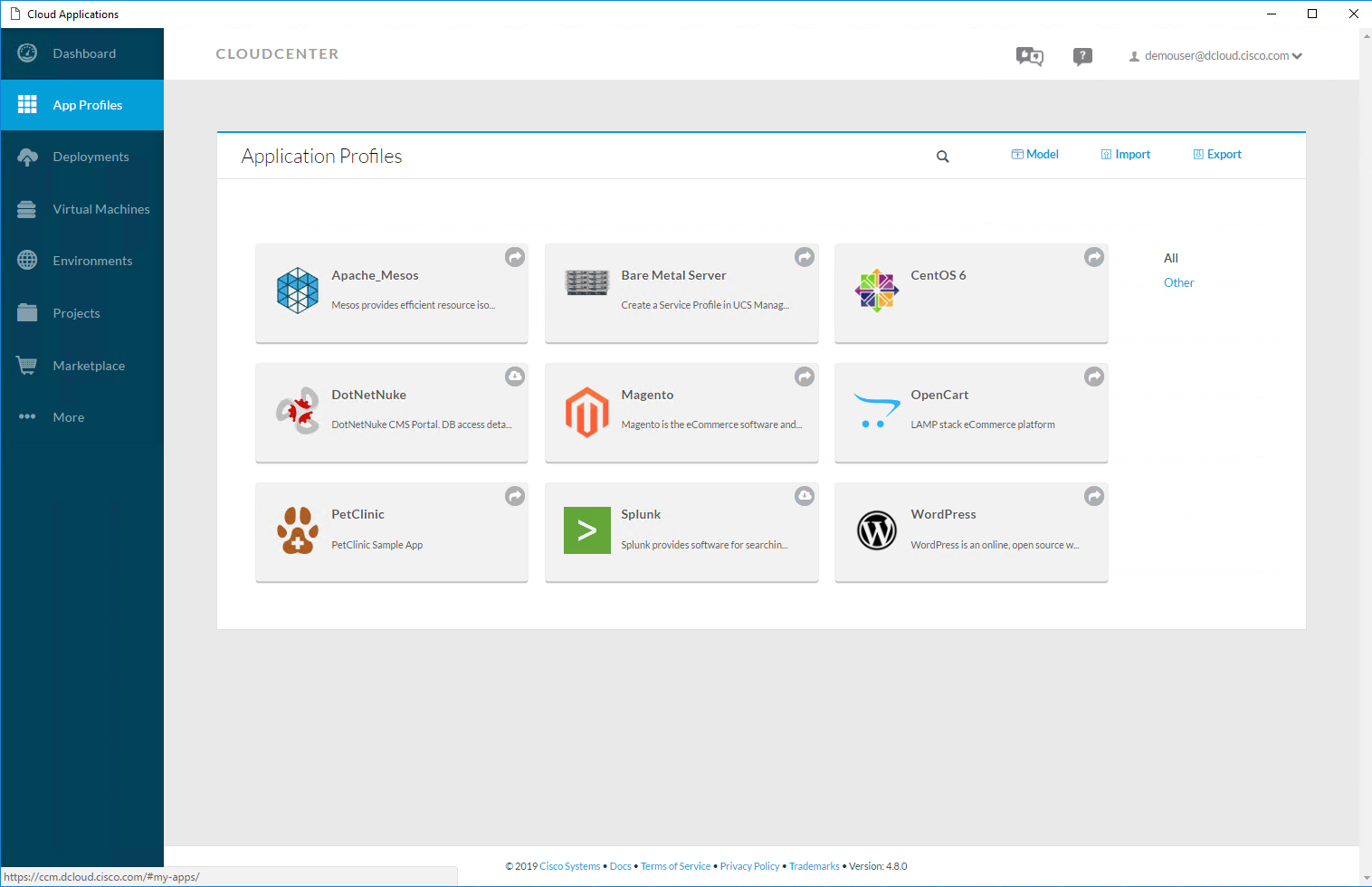Open Deployments in the sidebar

(x=91, y=157)
